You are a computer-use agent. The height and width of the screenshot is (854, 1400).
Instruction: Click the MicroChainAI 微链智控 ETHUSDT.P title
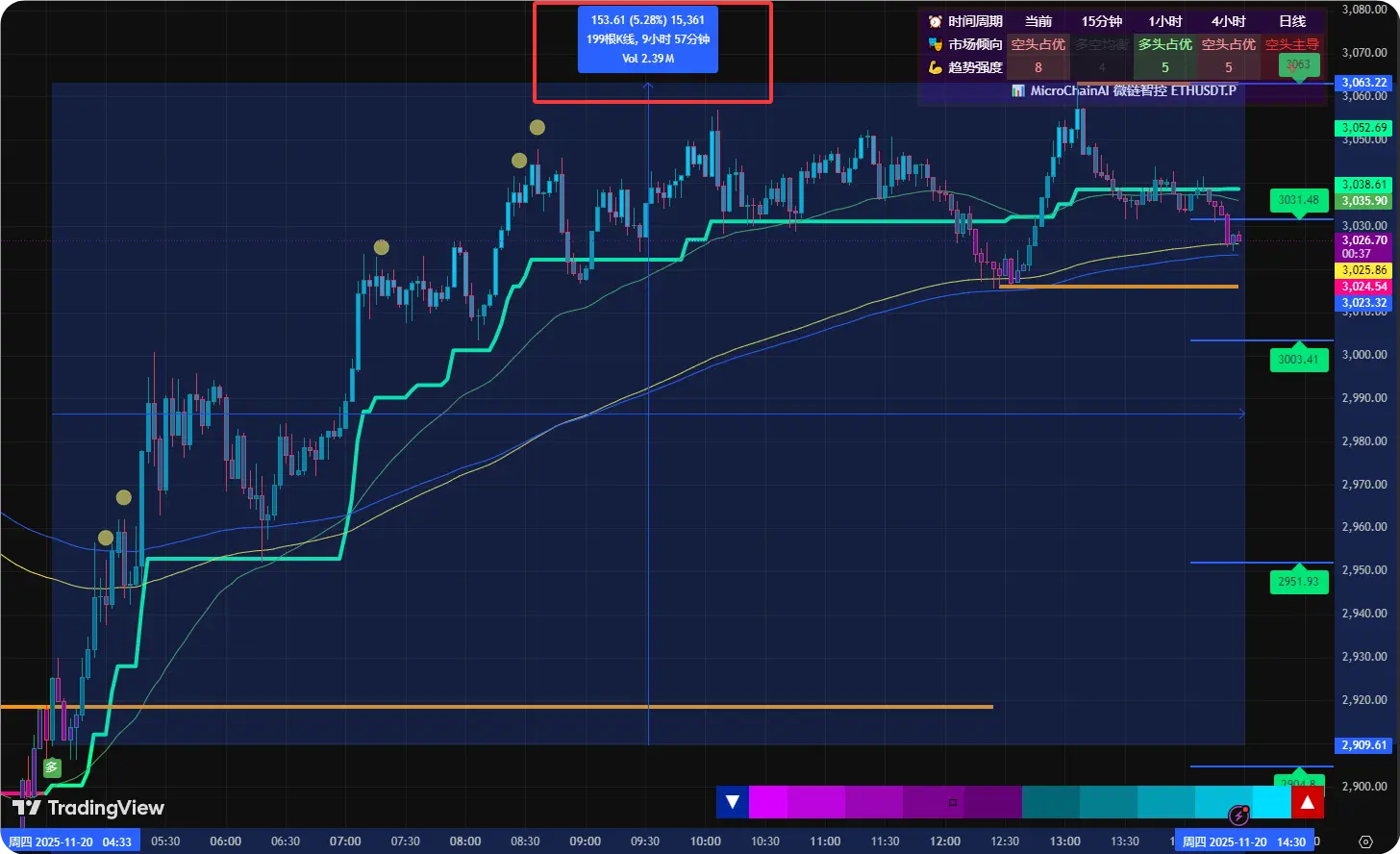[x=1133, y=90]
